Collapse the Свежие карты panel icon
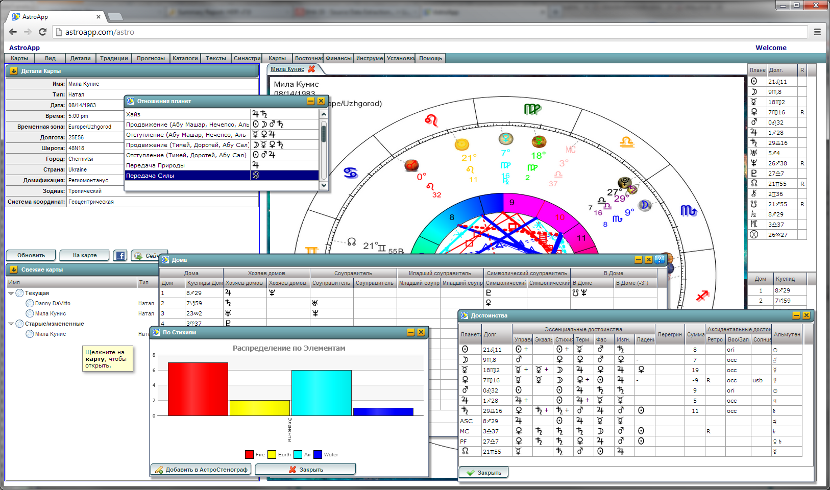830x490 pixels. (x=12, y=271)
